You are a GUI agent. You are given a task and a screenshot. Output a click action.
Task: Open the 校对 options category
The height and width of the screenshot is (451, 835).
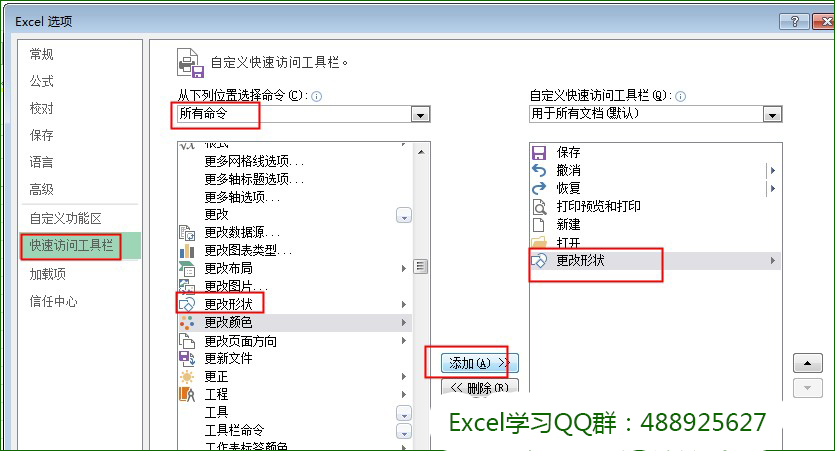tap(42, 109)
